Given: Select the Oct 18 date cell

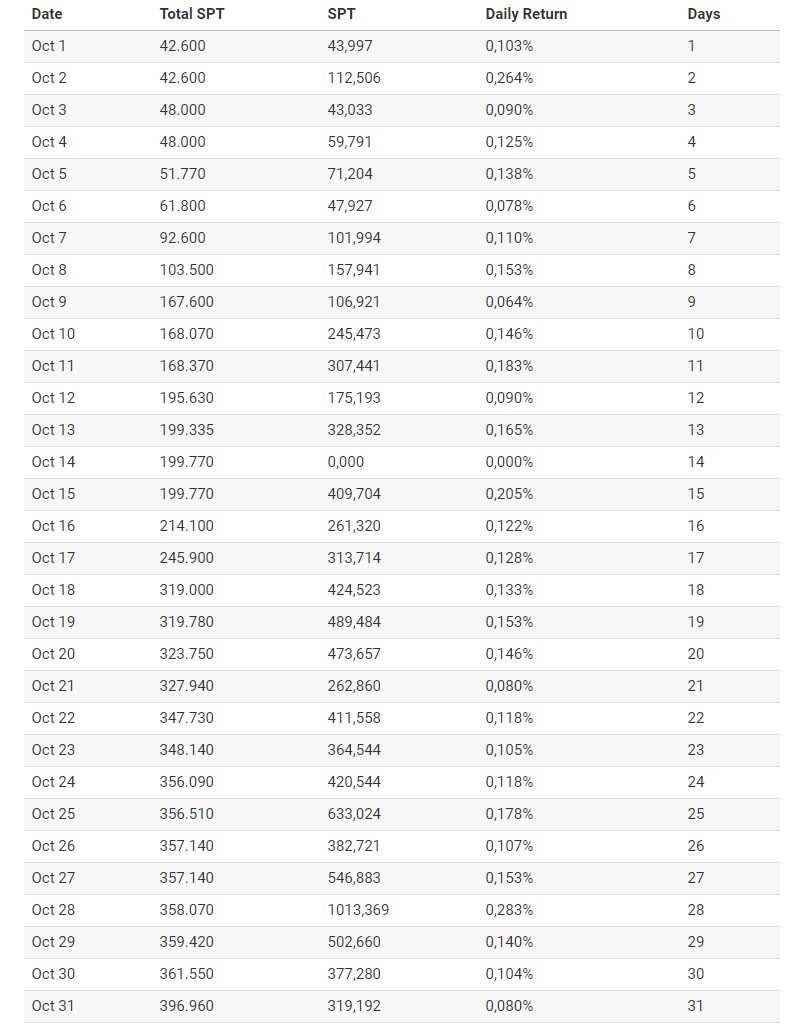Looking at the screenshot, I should tap(53, 590).
